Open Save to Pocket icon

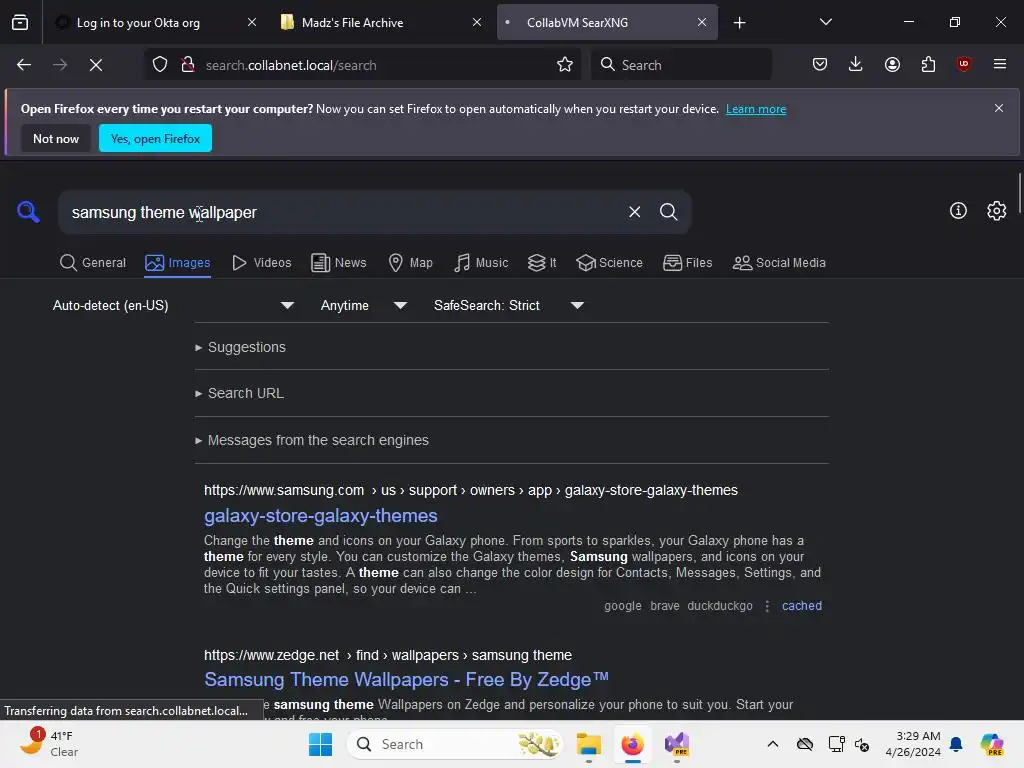[x=820, y=64]
